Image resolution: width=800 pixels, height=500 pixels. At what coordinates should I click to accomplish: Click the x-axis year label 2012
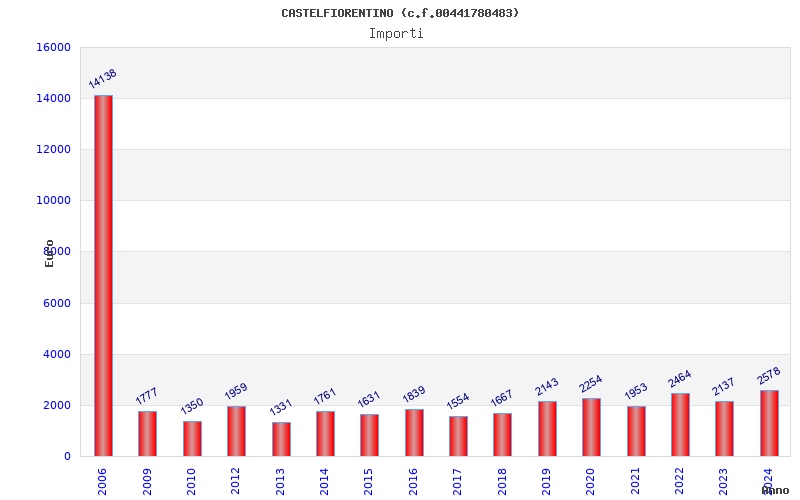point(236,481)
